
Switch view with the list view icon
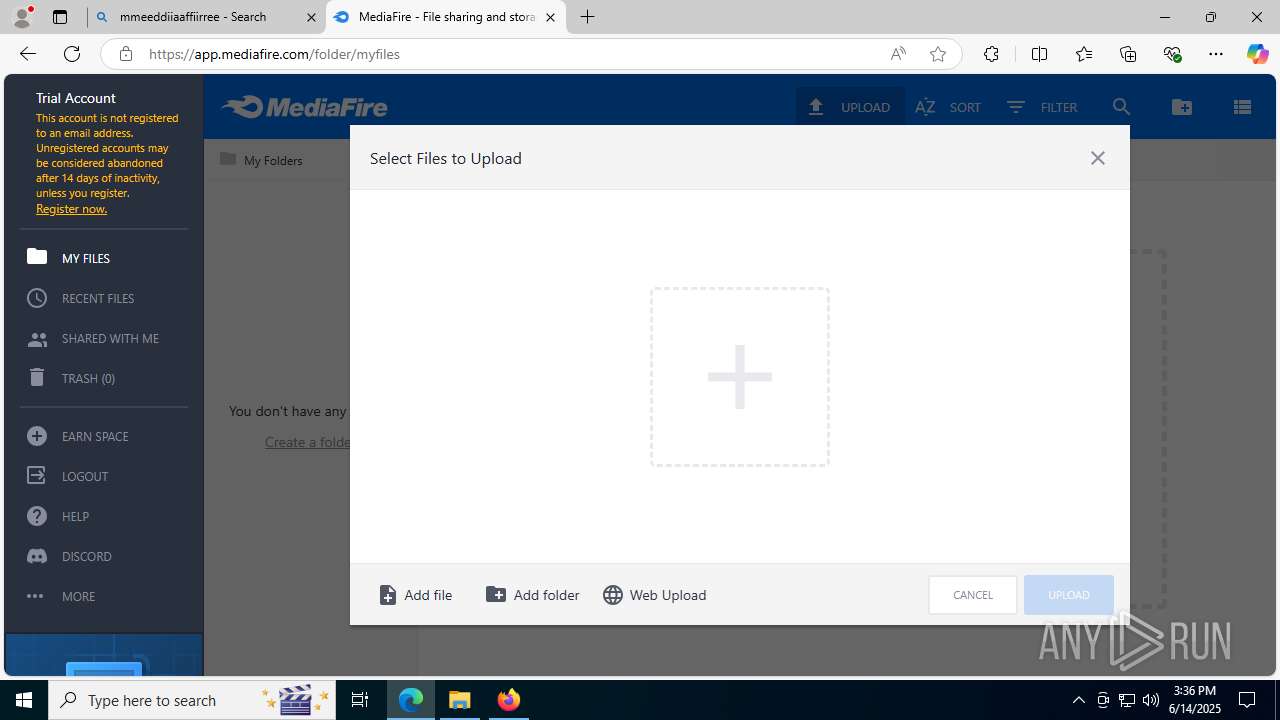(1242, 107)
